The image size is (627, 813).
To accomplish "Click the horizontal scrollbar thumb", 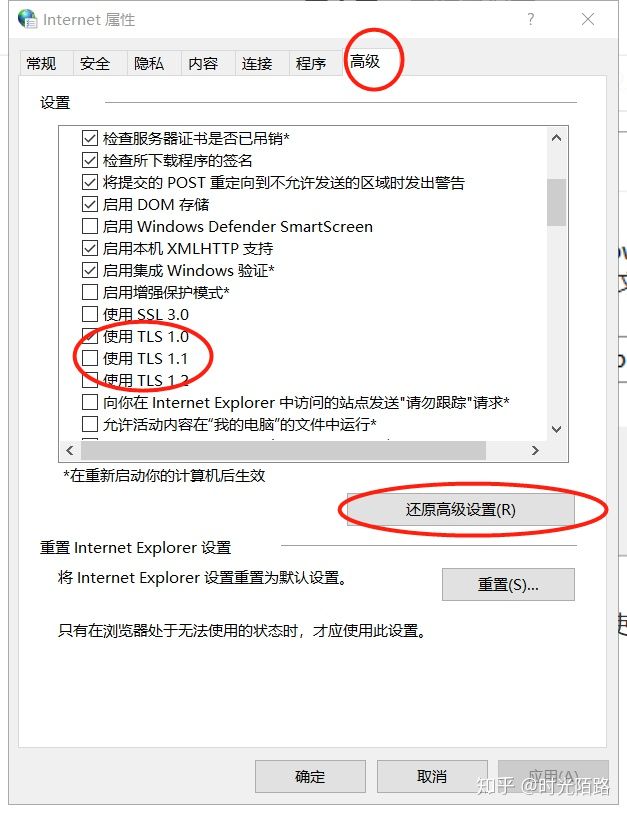I will [x=284, y=451].
